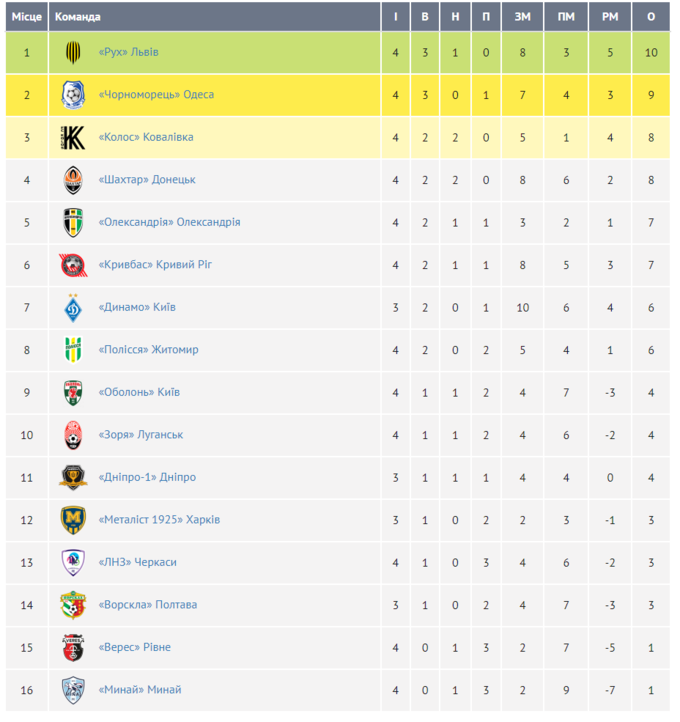Viewport: 680px width, 722px height.
Task: Open the «Олександрія» Олександрія link
Action: coord(169,222)
